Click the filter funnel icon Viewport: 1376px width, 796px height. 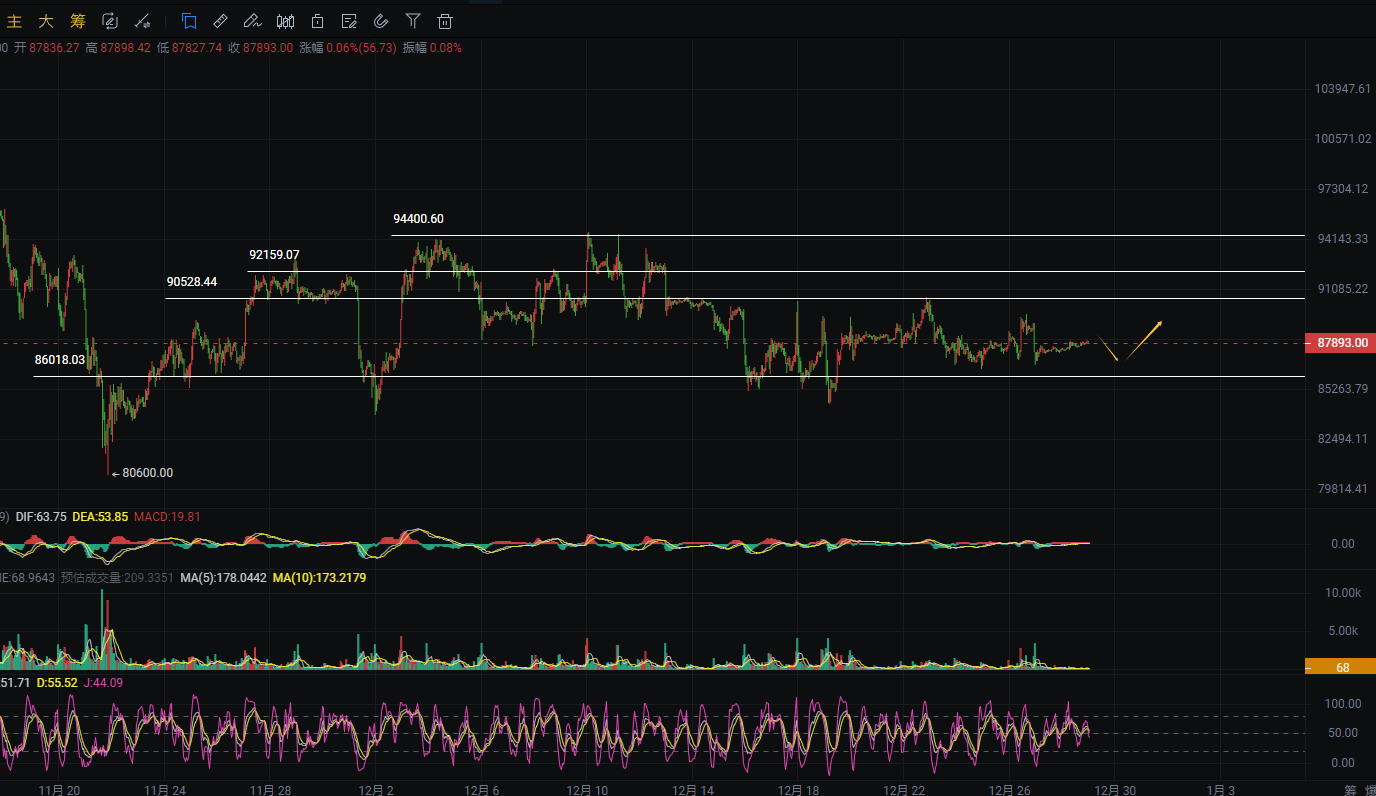coord(413,21)
